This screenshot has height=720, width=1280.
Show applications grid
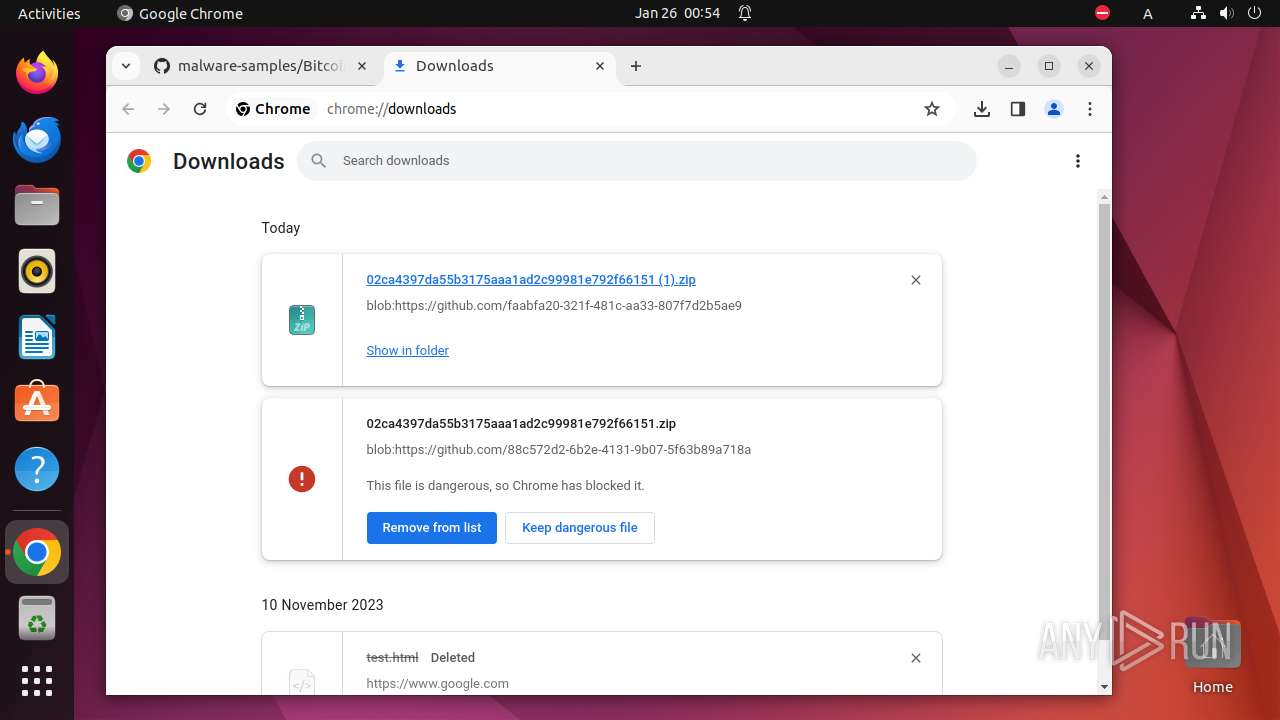(37, 681)
